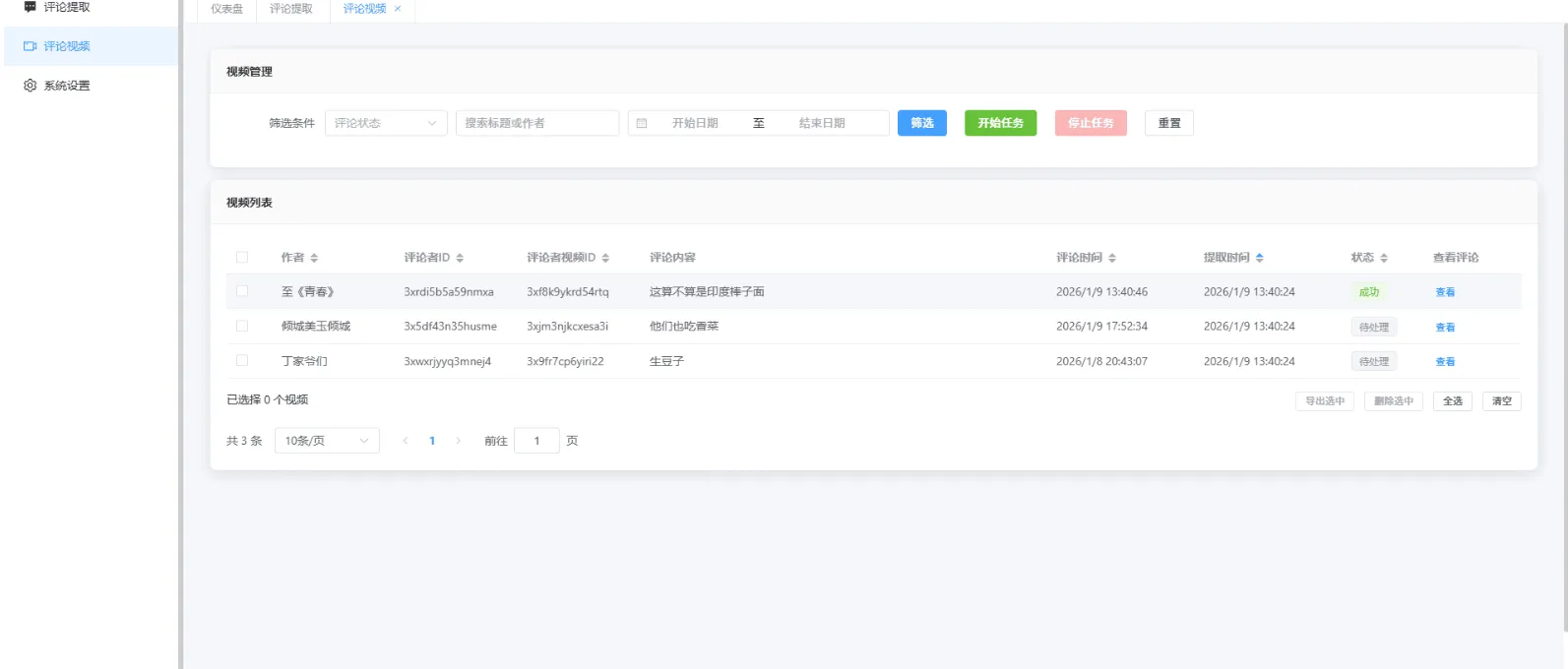1568x669 pixels.
Task: Go to next page arrow
Action: (459, 441)
